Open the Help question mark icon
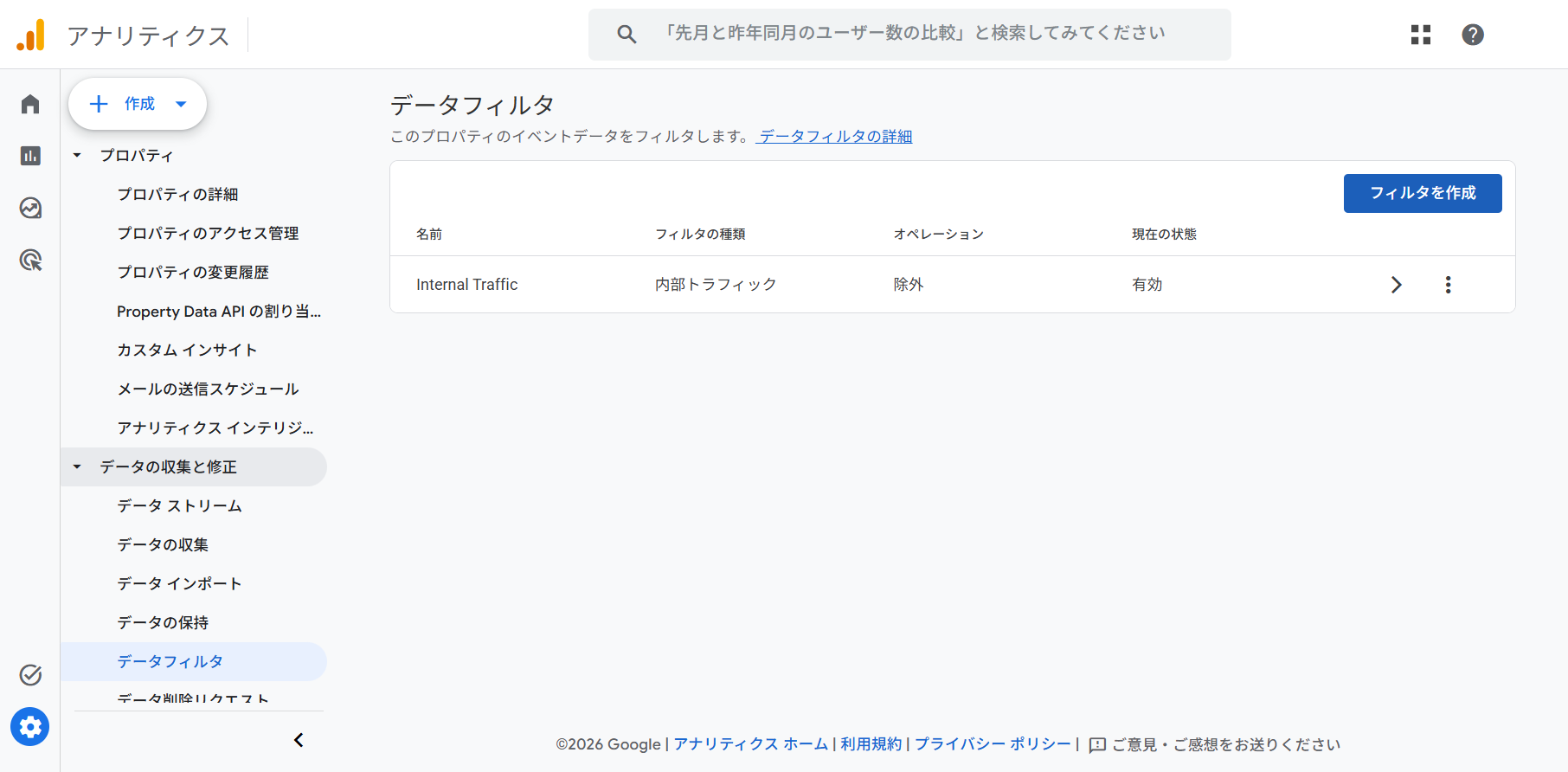Viewport: 1568px width, 772px height. coord(1473,35)
